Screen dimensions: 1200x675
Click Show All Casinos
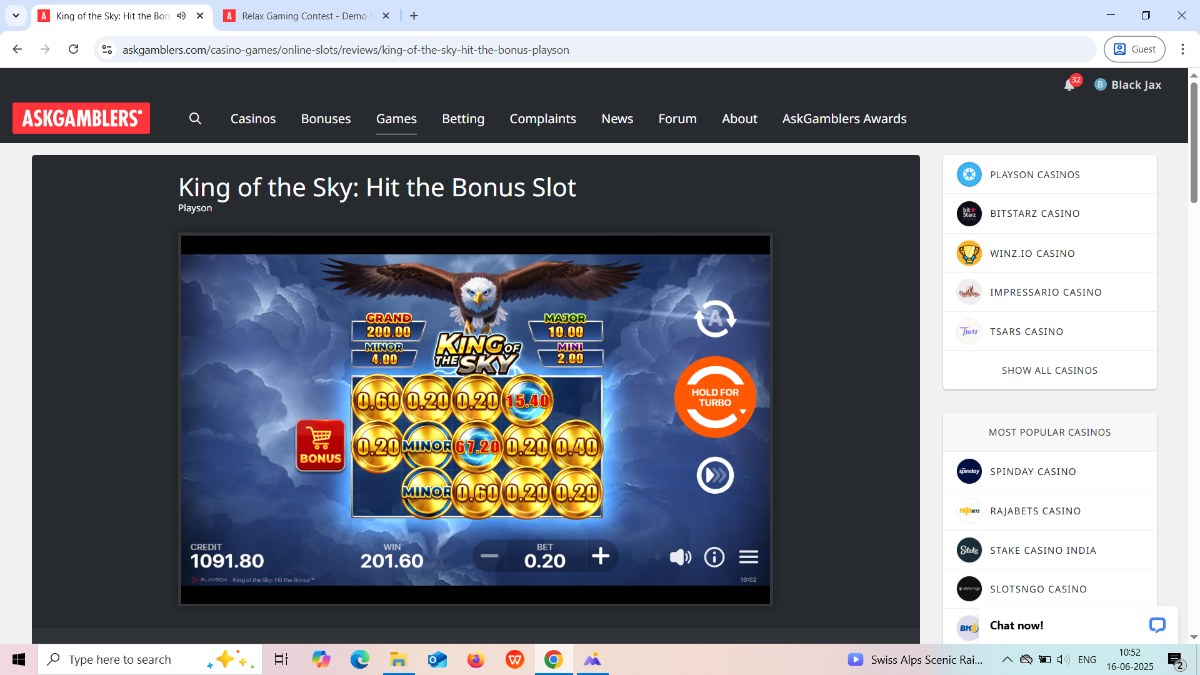[1049, 370]
